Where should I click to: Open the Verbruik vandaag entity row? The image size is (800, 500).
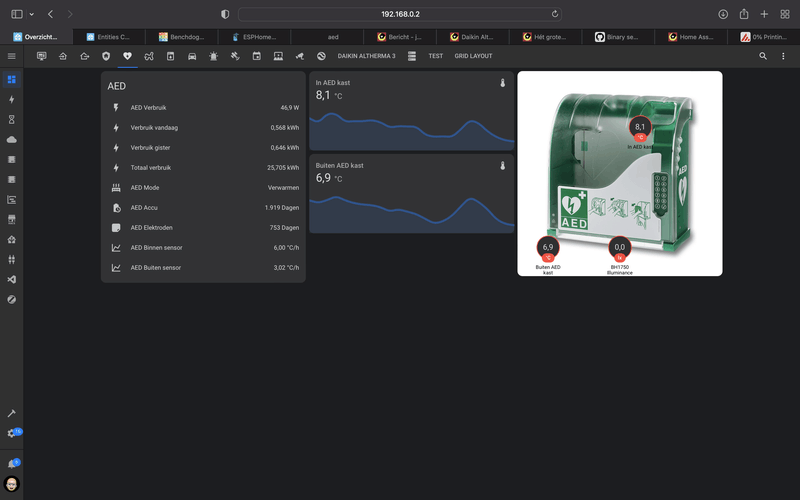203,128
